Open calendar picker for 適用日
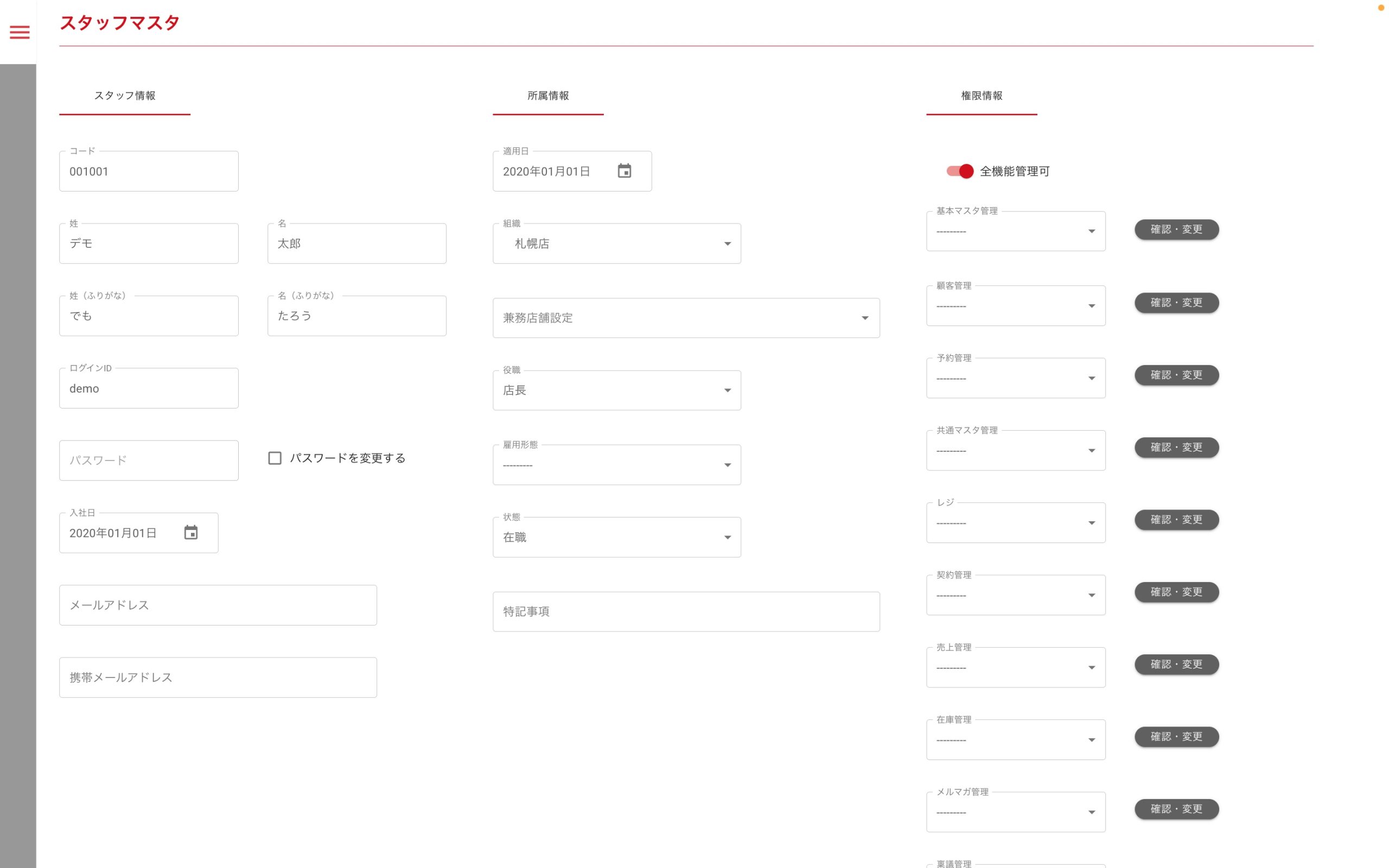Screen dimensions: 1389x868 [x=624, y=171]
